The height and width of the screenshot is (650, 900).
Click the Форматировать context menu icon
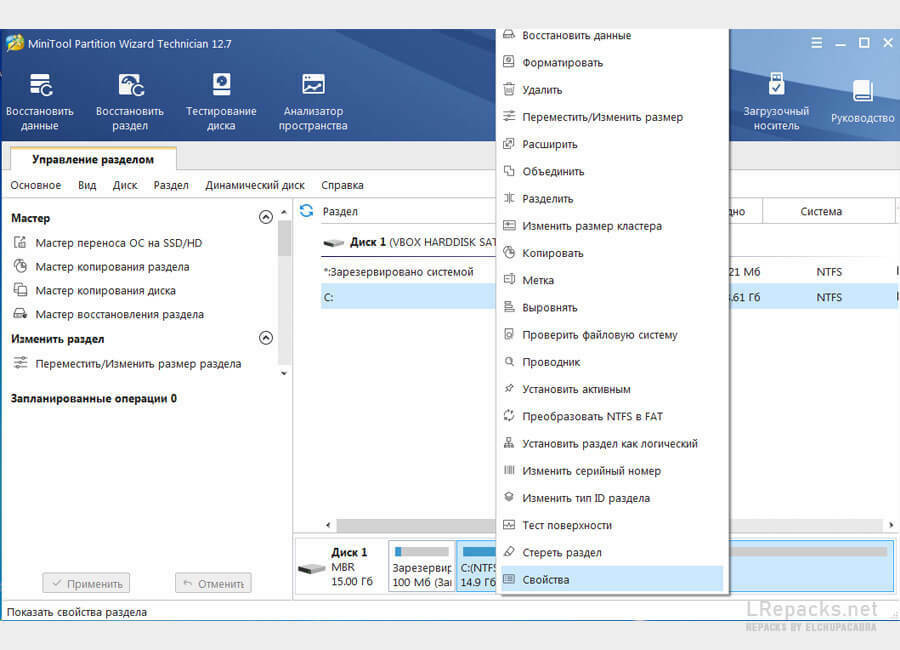[x=509, y=61]
